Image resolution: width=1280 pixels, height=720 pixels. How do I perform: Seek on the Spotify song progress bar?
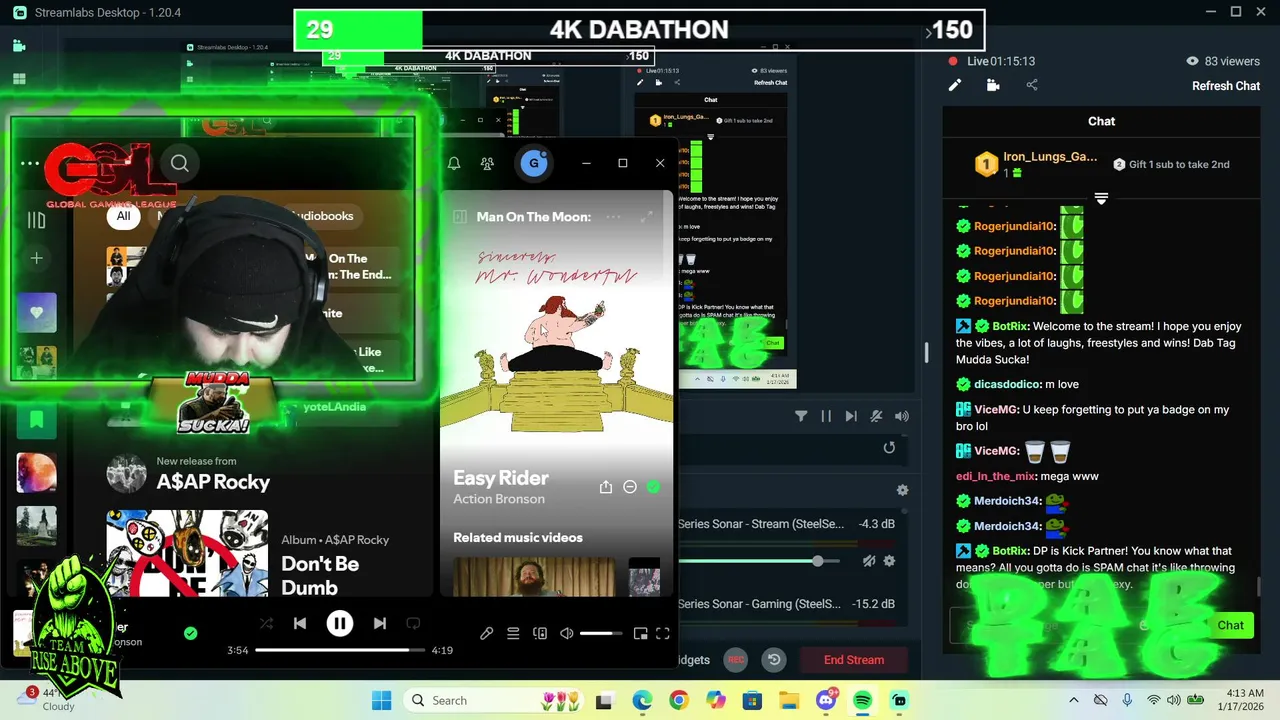[339, 650]
